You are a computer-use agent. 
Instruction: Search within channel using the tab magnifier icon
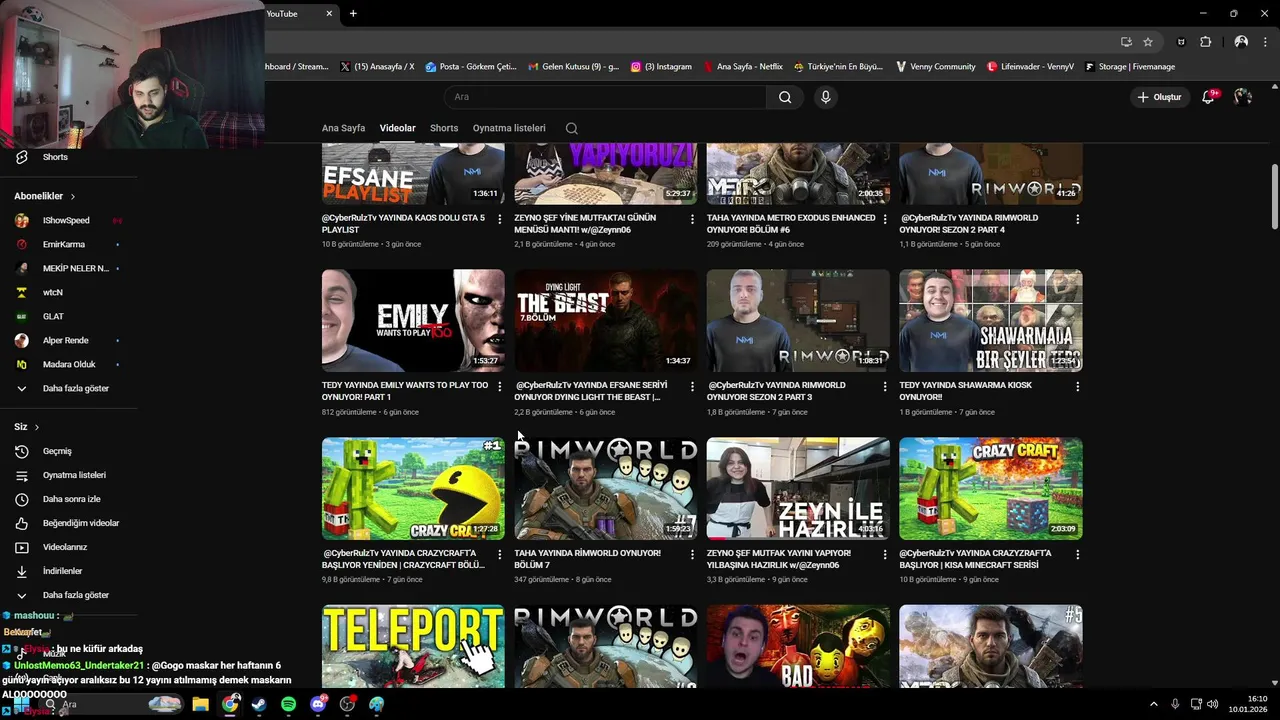pos(571,128)
